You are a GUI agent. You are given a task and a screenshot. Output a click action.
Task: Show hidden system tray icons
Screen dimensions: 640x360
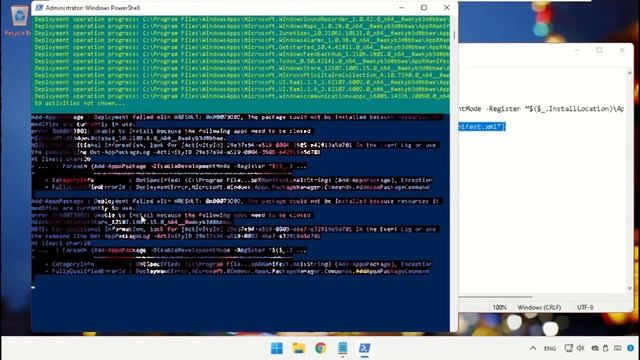pos(533,348)
